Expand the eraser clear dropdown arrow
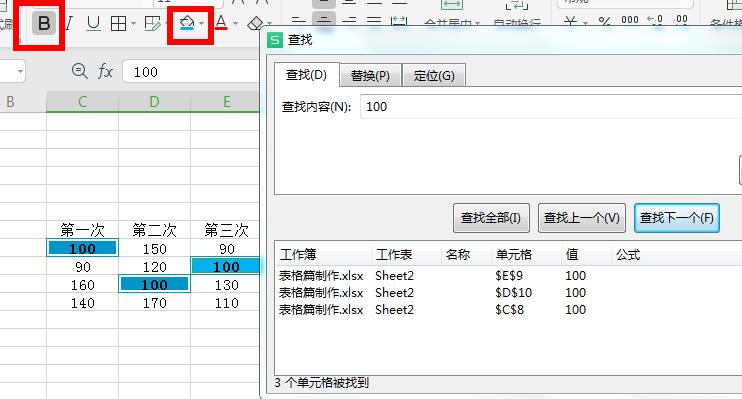 click(x=269, y=23)
